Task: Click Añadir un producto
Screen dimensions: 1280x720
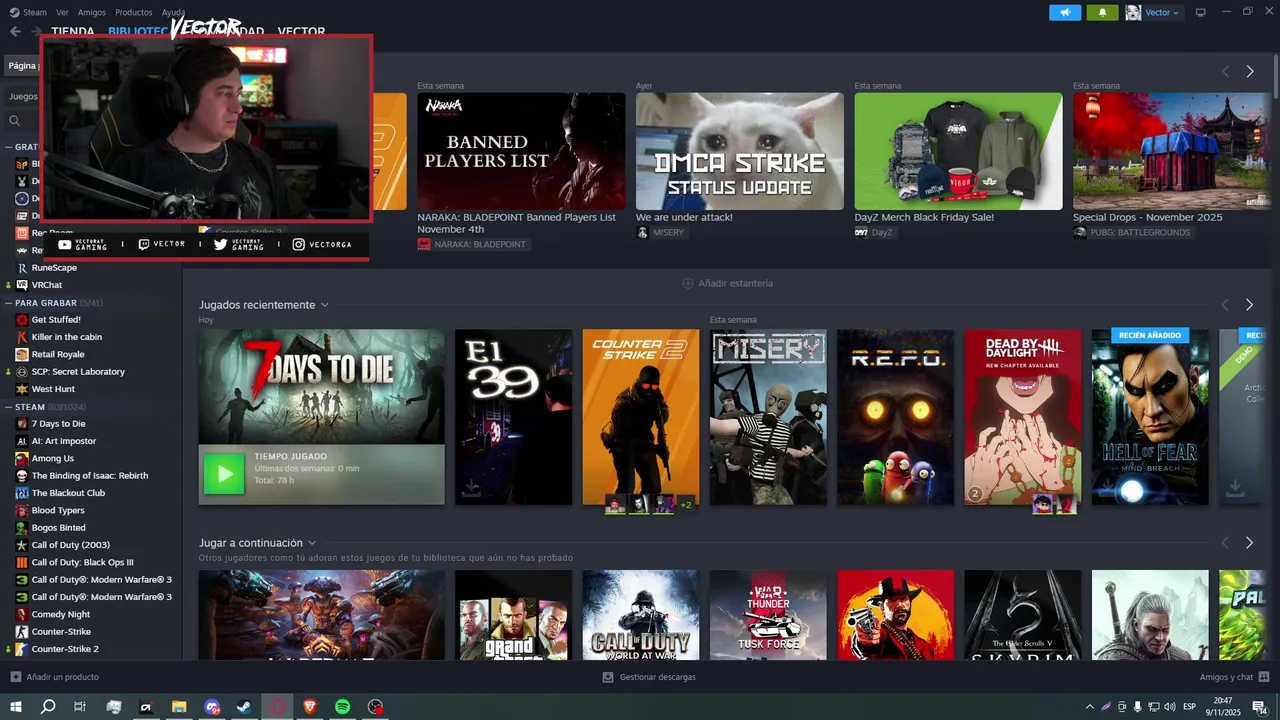Action: coord(62,677)
